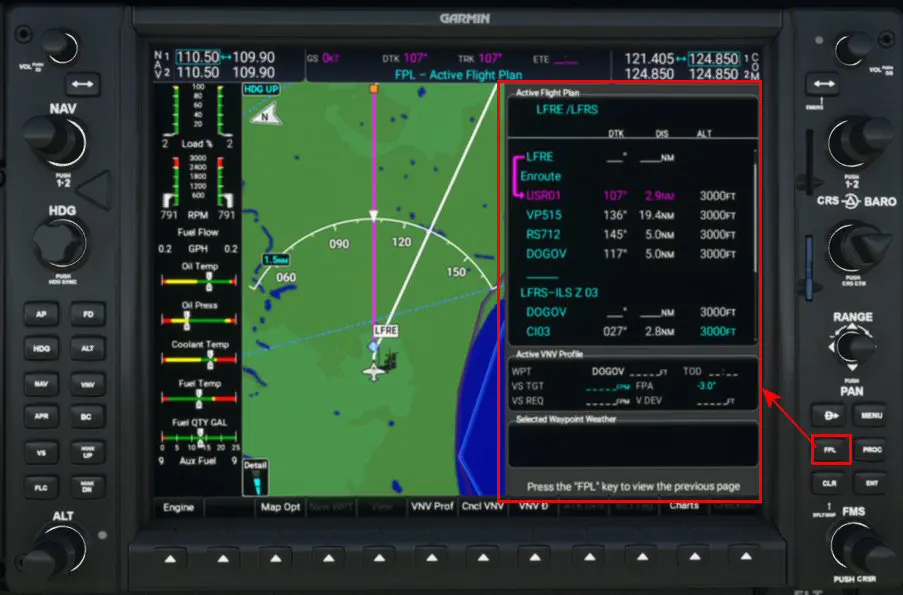
Task: Select the VNV Prof softkey label
Action: [432, 506]
